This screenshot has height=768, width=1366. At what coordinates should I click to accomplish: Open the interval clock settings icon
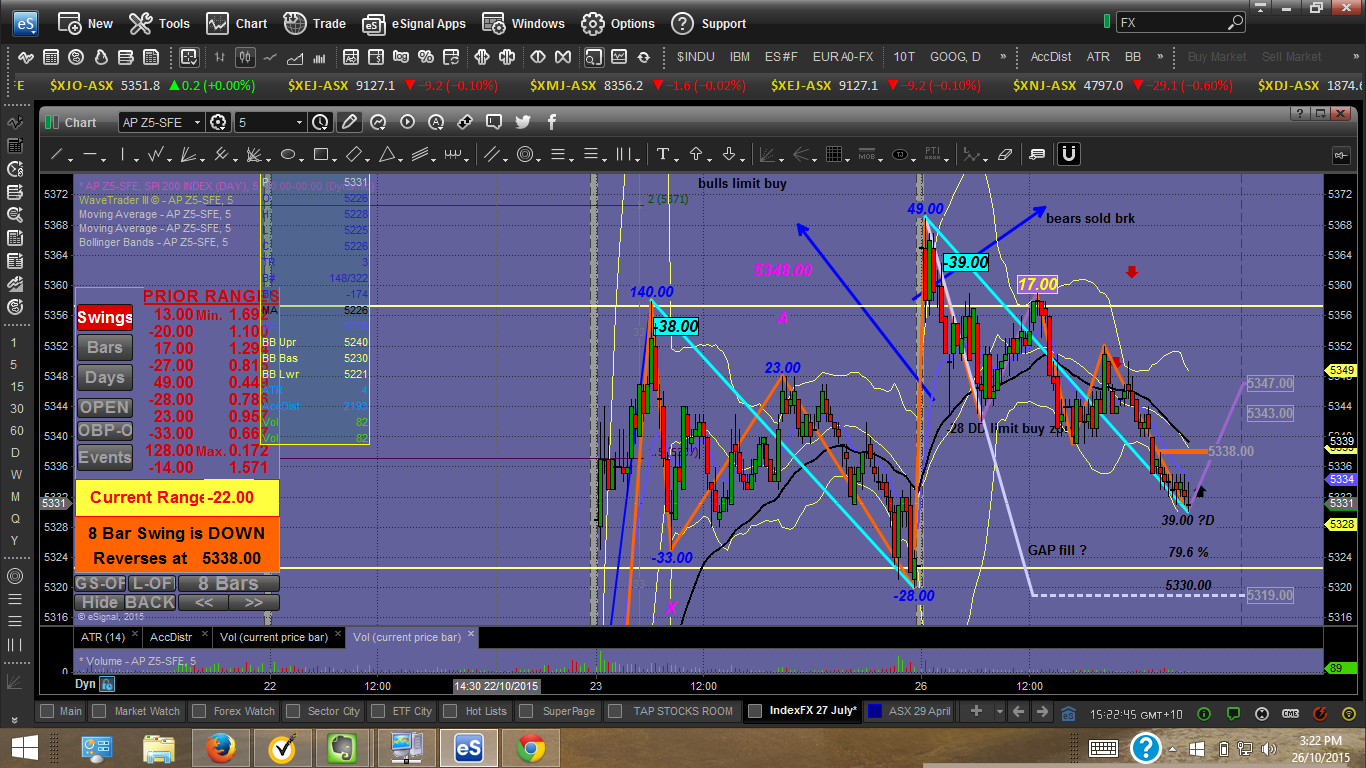[x=320, y=122]
